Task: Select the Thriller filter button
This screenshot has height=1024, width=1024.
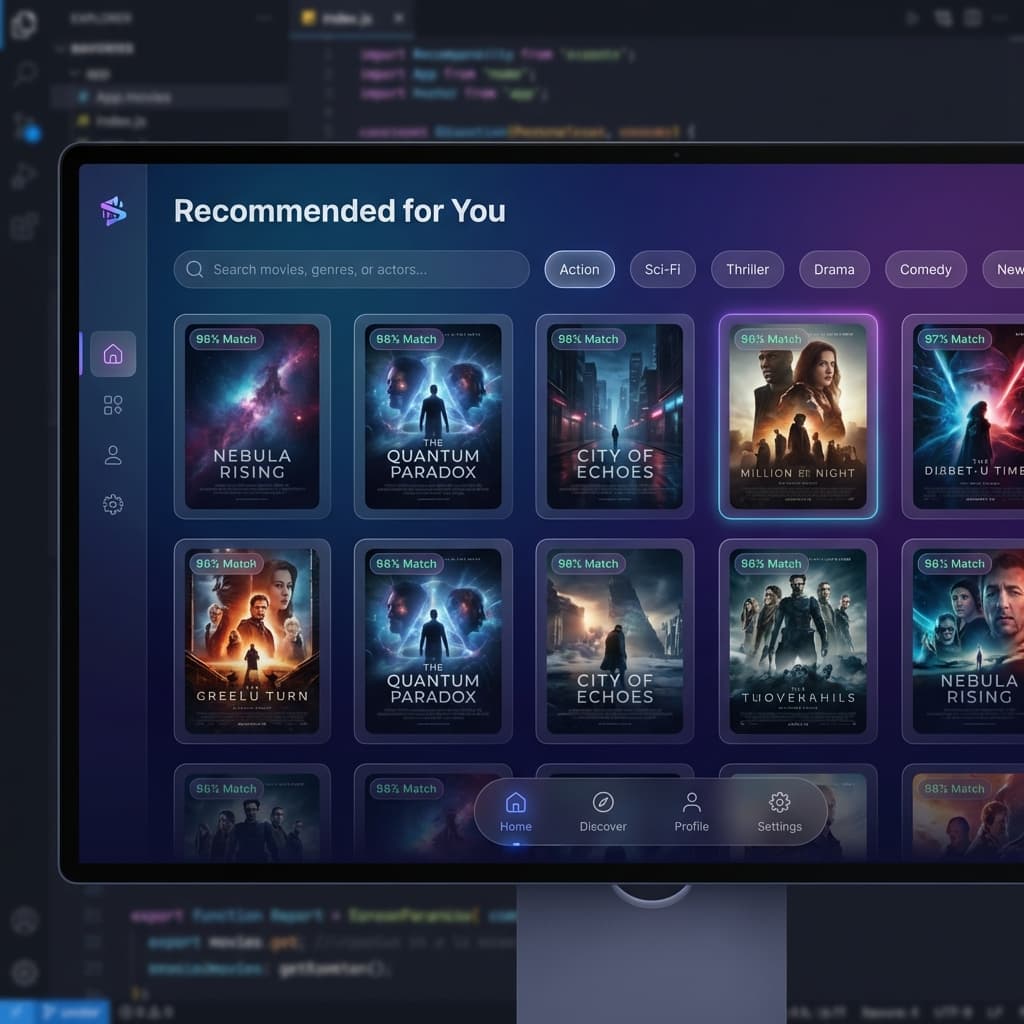Action: click(747, 269)
